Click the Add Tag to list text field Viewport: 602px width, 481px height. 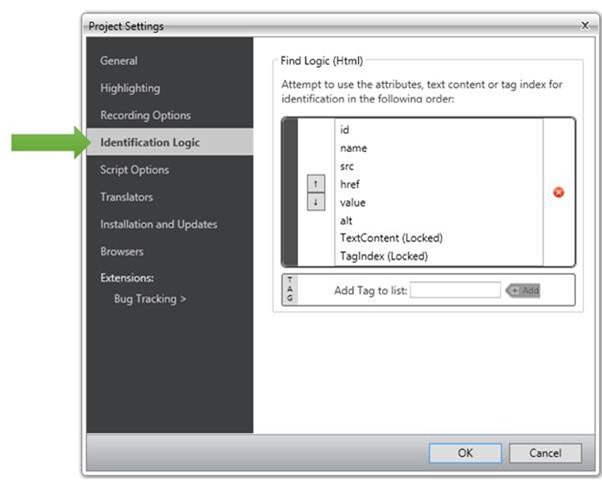coord(455,290)
